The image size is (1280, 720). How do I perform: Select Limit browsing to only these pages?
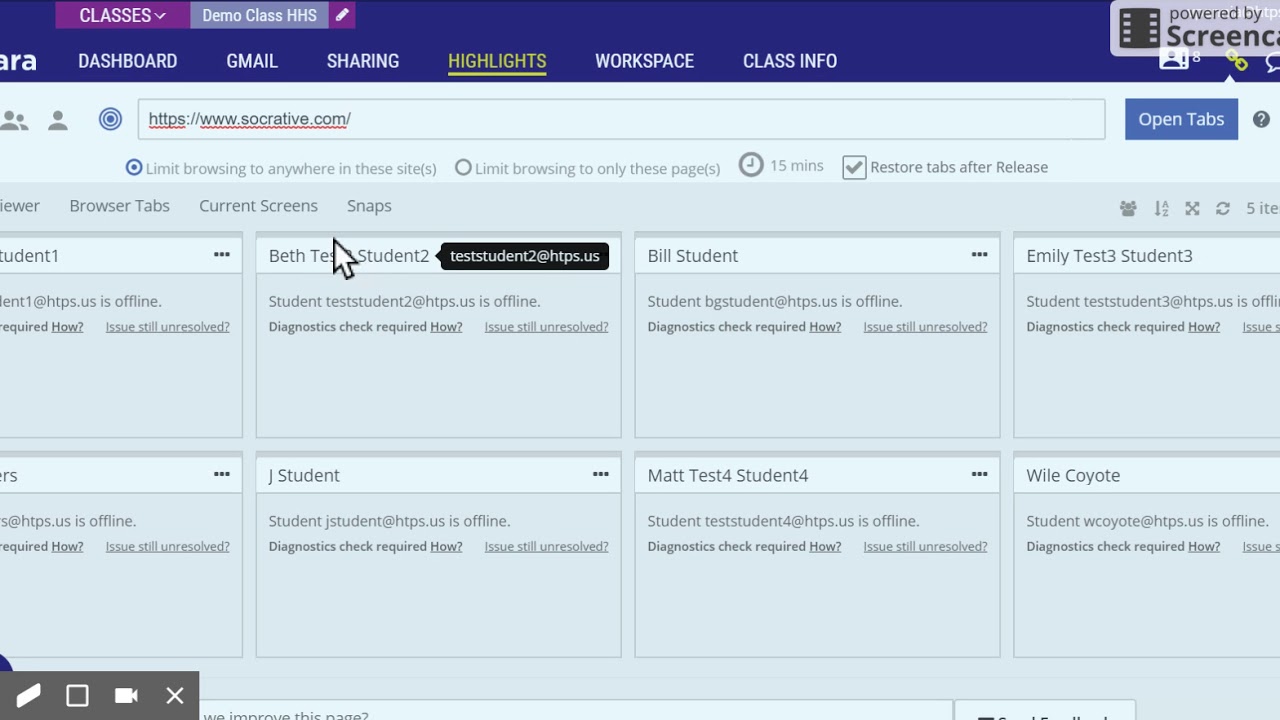463,167
